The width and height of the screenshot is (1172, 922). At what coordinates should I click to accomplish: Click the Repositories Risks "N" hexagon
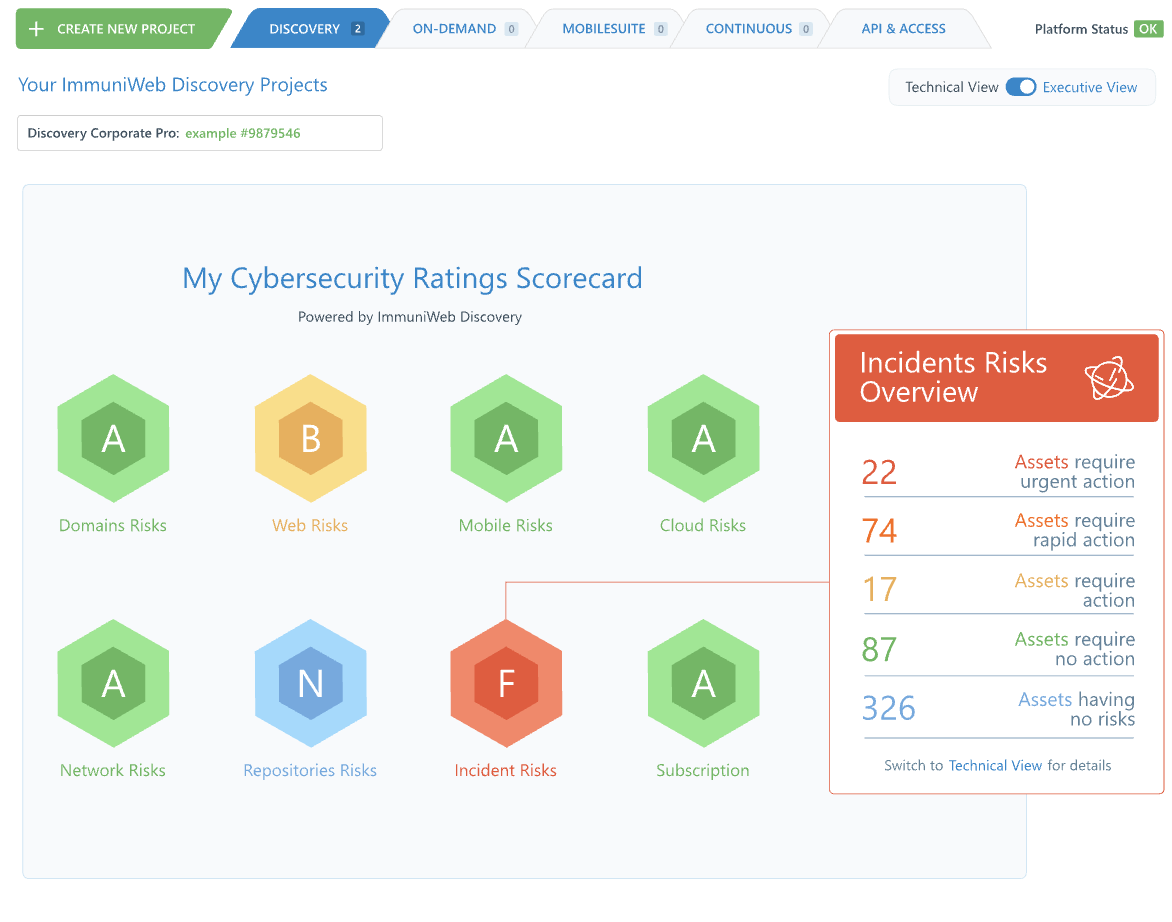point(310,684)
